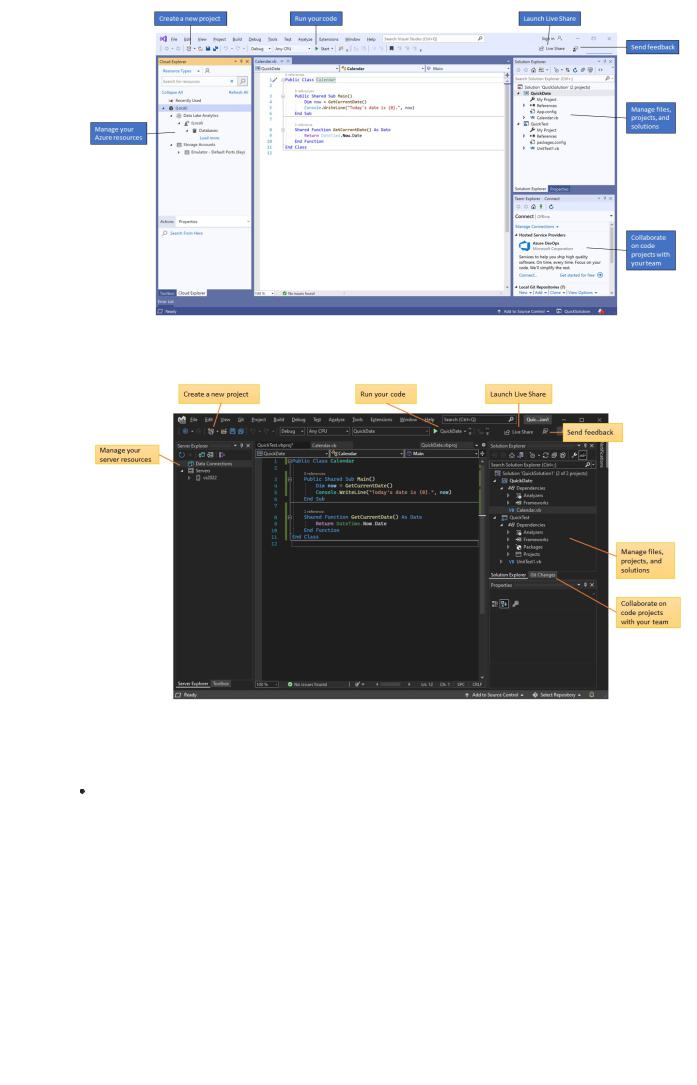Image resolution: width=697 pixels, height=1085 pixels.
Task: Open the Debug configuration dropdown in the light toolbar
Action: click(260, 48)
